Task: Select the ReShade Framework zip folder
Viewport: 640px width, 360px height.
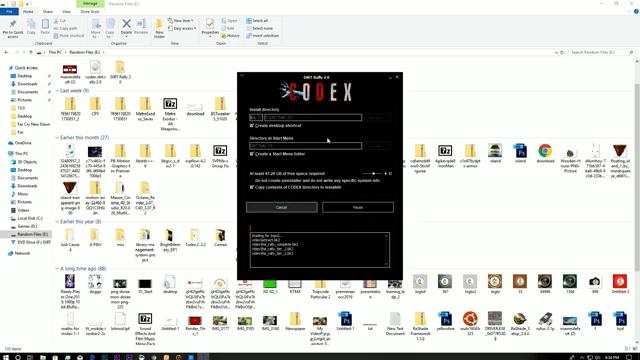Action: coord(420,326)
